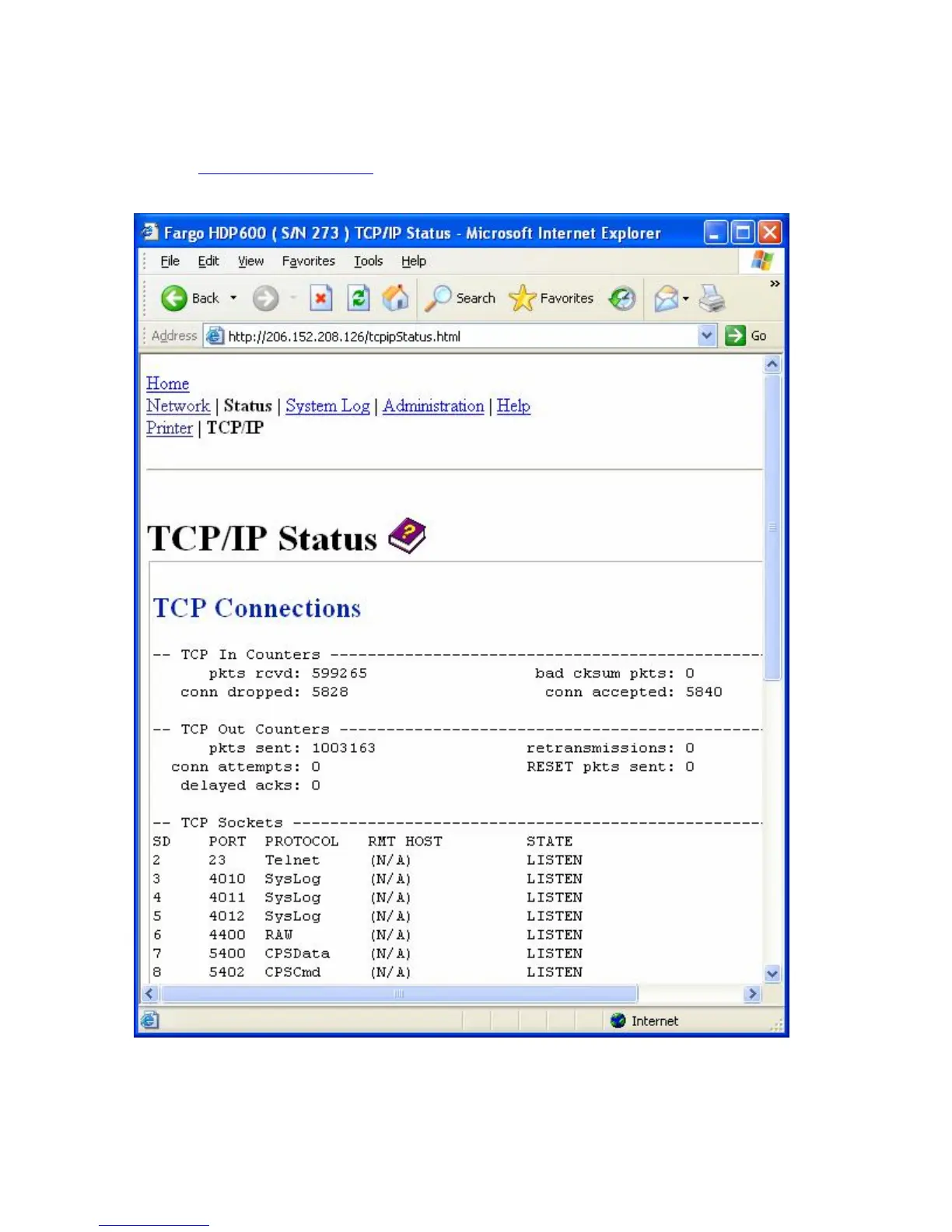This screenshot has height=1232, width=952.
Task: Open the Mail options dropdown arrow
Action: coord(685,299)
